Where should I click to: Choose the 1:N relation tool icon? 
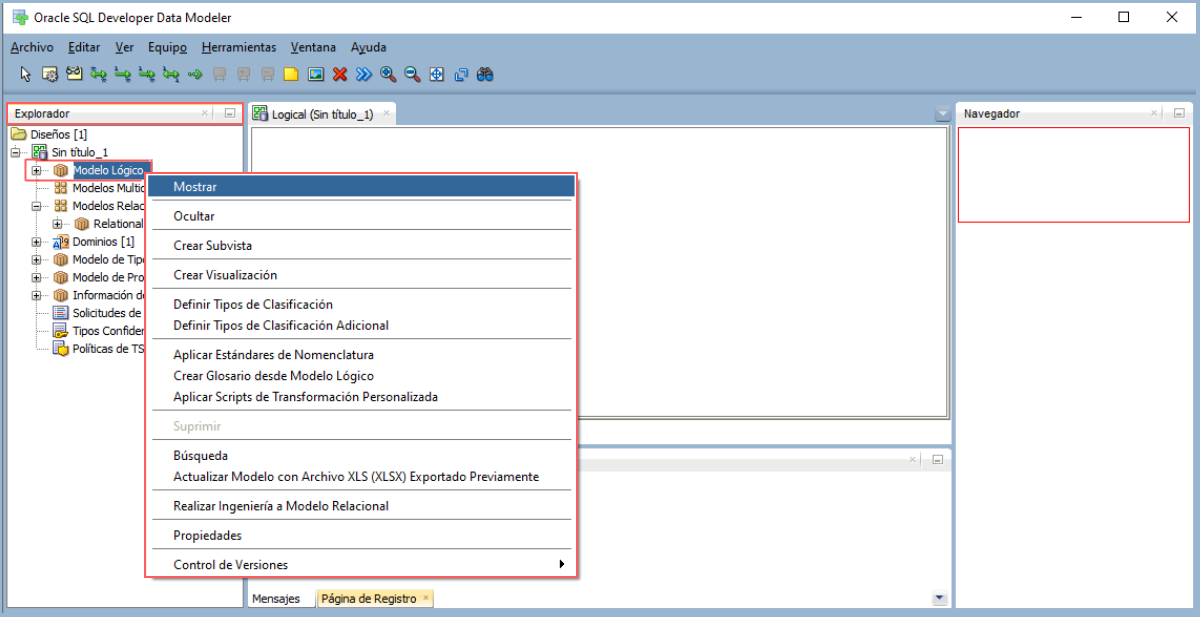pos(122,74)
